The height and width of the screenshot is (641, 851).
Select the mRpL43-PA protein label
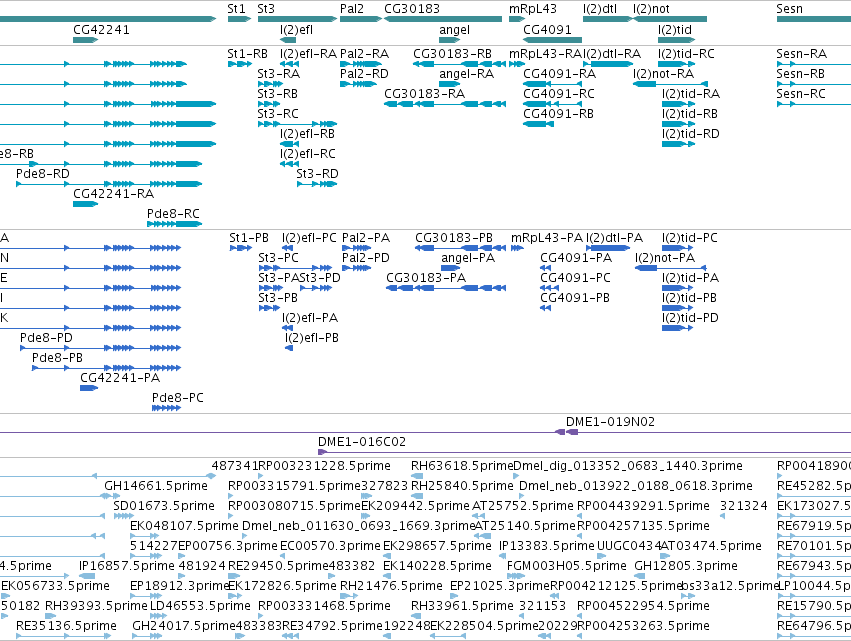pyautogui.click(x=547, y=238)
